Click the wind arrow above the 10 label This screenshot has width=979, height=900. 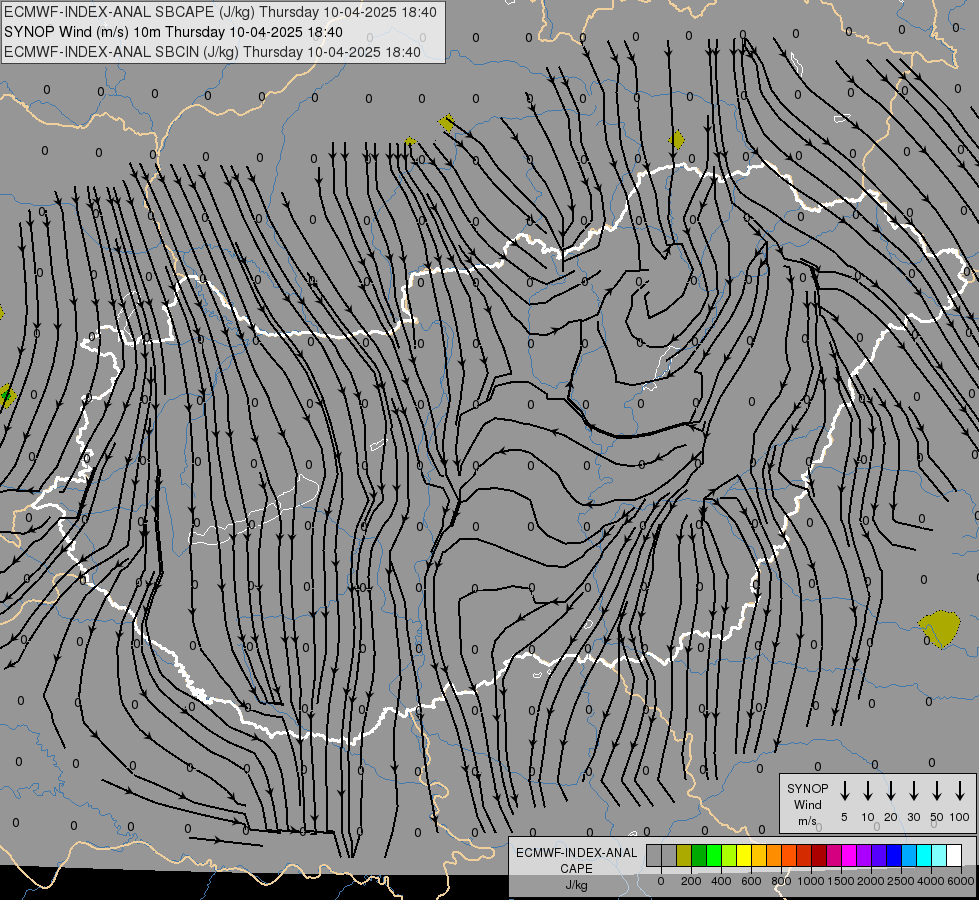pos(867,791)
